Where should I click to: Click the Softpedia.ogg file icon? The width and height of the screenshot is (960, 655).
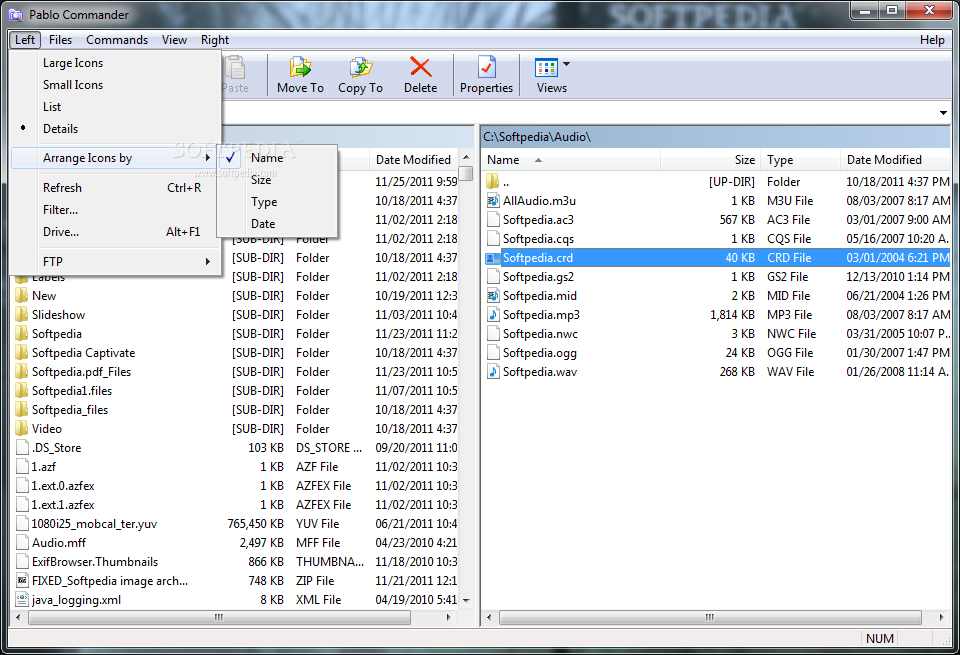pos(493,353)
